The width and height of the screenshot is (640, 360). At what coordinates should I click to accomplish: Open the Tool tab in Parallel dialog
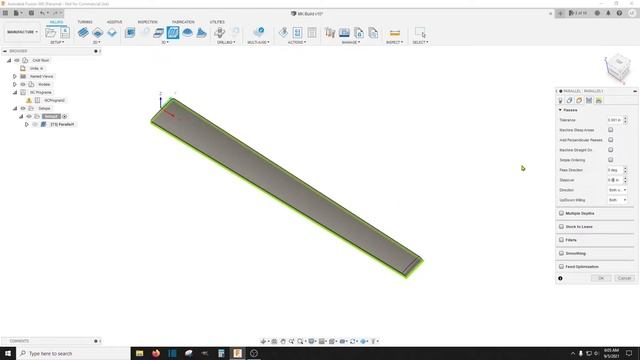pyautogui.click(x=560, y=100)
